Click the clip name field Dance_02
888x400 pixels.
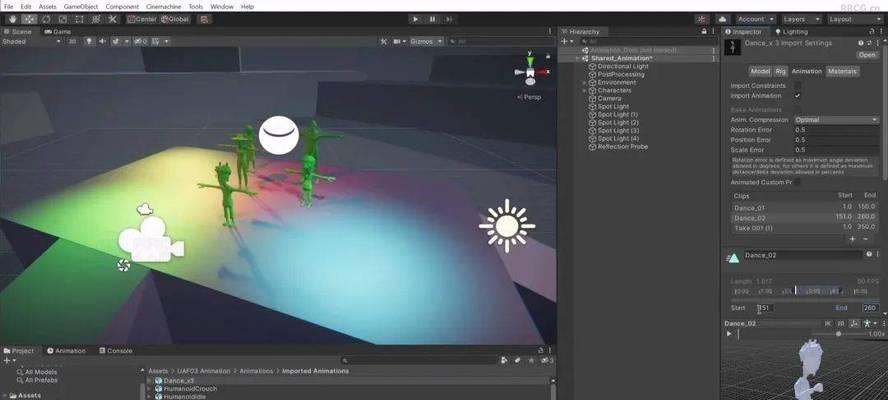[802, 256]
